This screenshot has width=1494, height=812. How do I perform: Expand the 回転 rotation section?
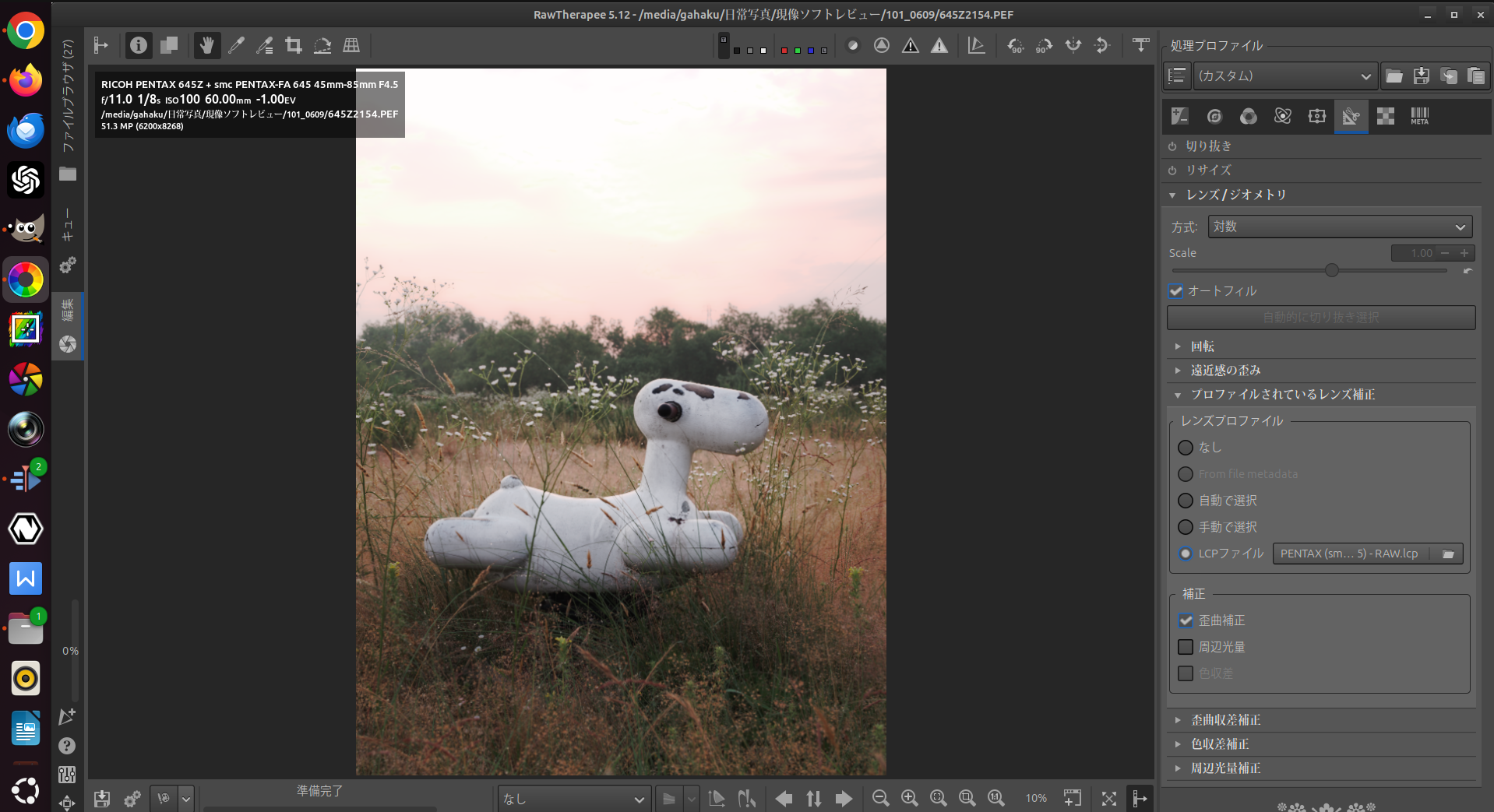[1202, 346]
